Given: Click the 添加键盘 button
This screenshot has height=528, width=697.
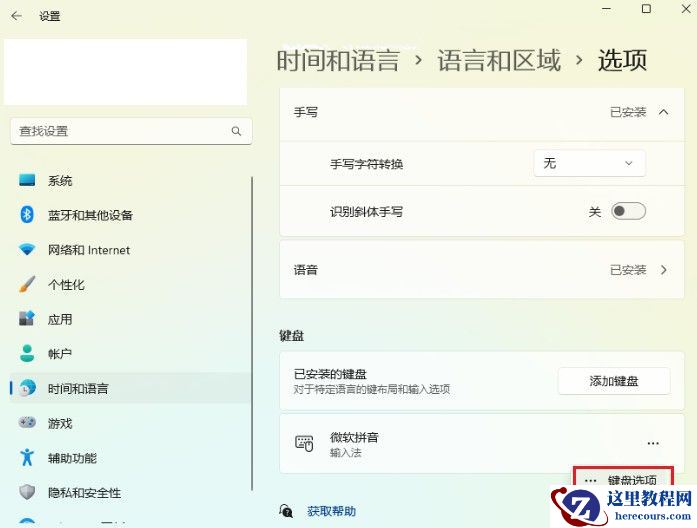Looking at the screenshot, I should 614,381.
